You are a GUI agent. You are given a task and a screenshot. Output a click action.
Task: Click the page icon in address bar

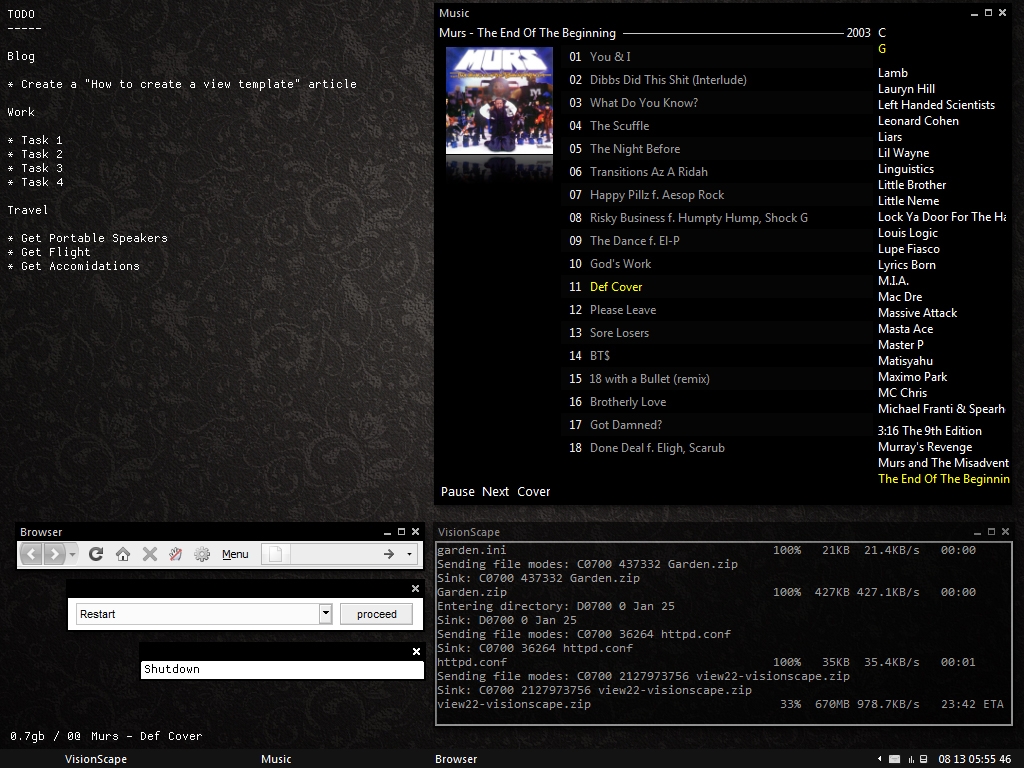(276, 554)
